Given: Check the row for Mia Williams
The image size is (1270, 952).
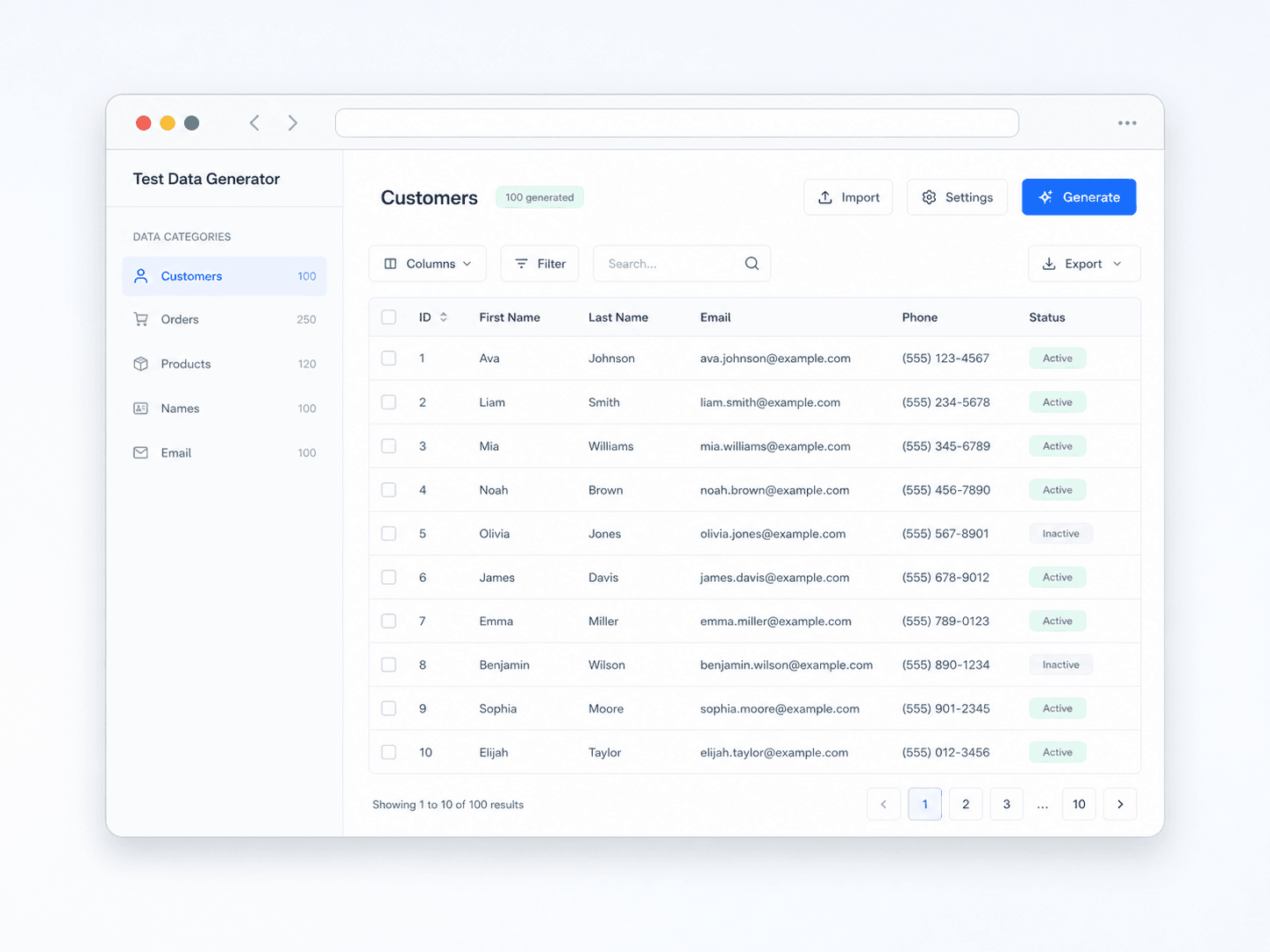Looking at the screenshot, I should click(x=389, y=445).
